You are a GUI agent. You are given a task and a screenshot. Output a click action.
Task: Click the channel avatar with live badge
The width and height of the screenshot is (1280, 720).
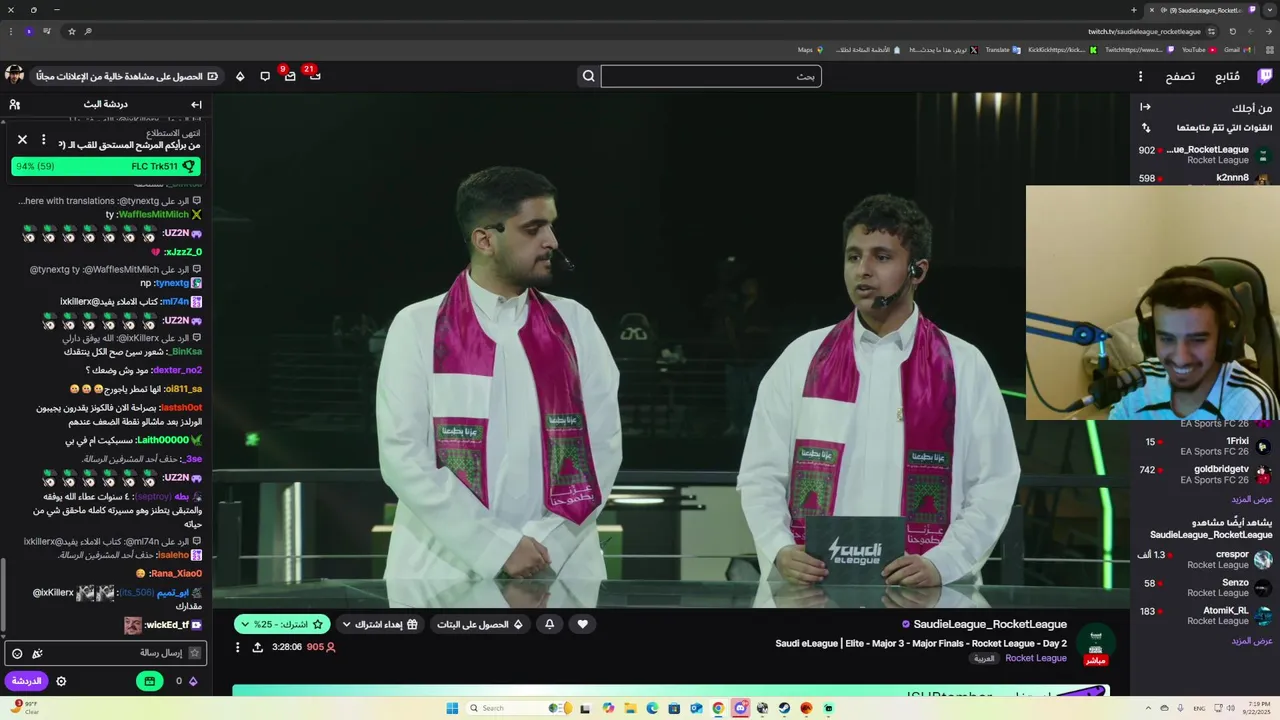click(1095, 644)
